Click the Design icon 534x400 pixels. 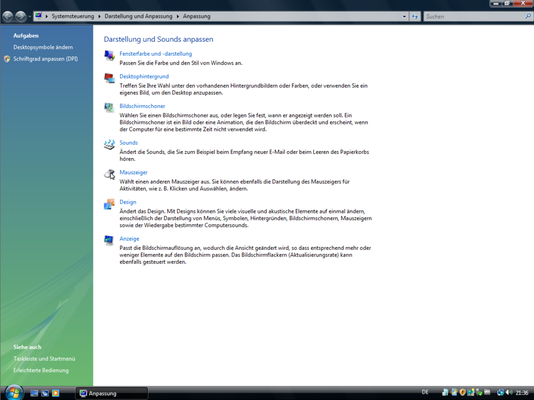(109, 204)
